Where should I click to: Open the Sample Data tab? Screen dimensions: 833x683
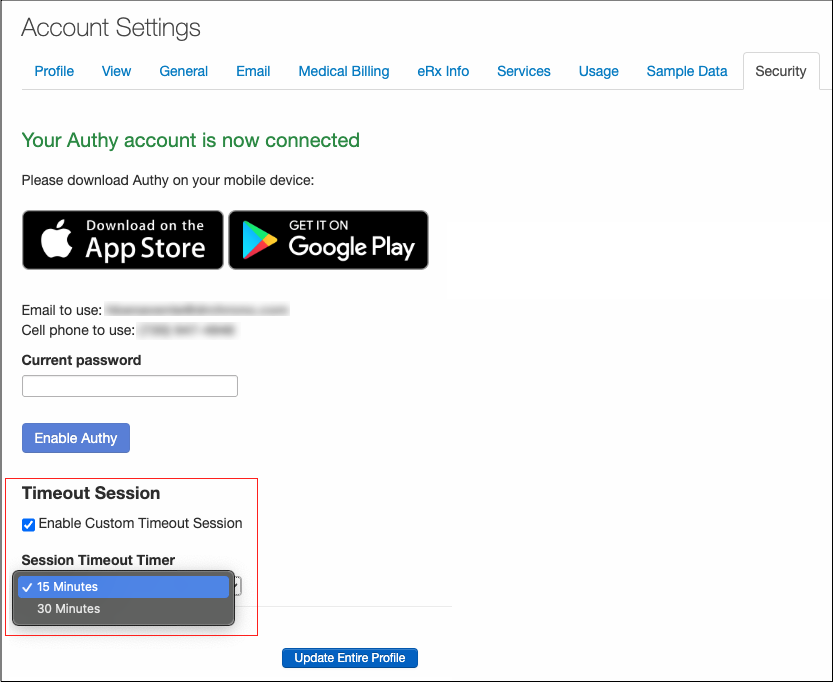coord(687,71)
